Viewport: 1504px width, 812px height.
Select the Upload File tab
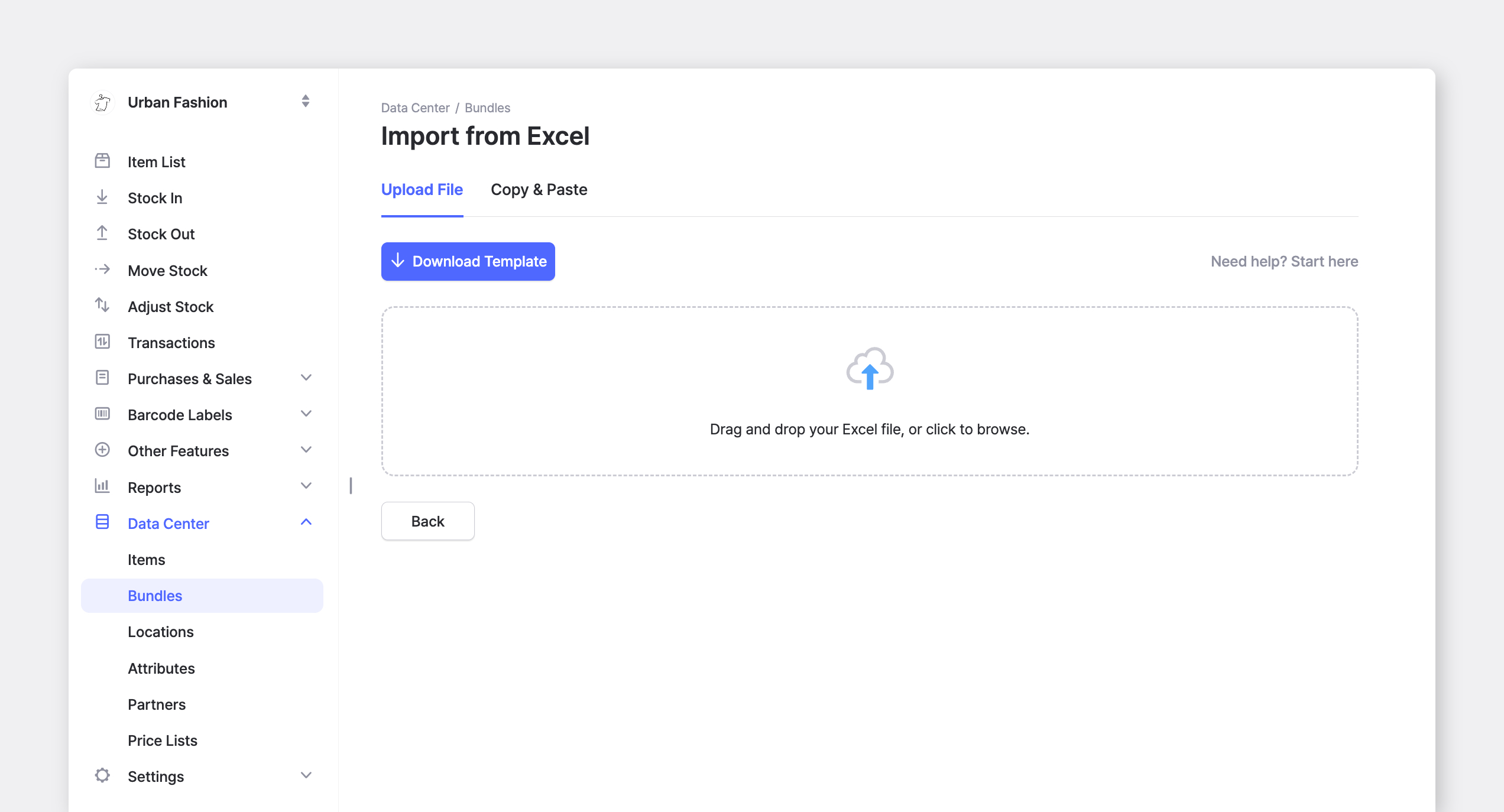tap(422, 190)
